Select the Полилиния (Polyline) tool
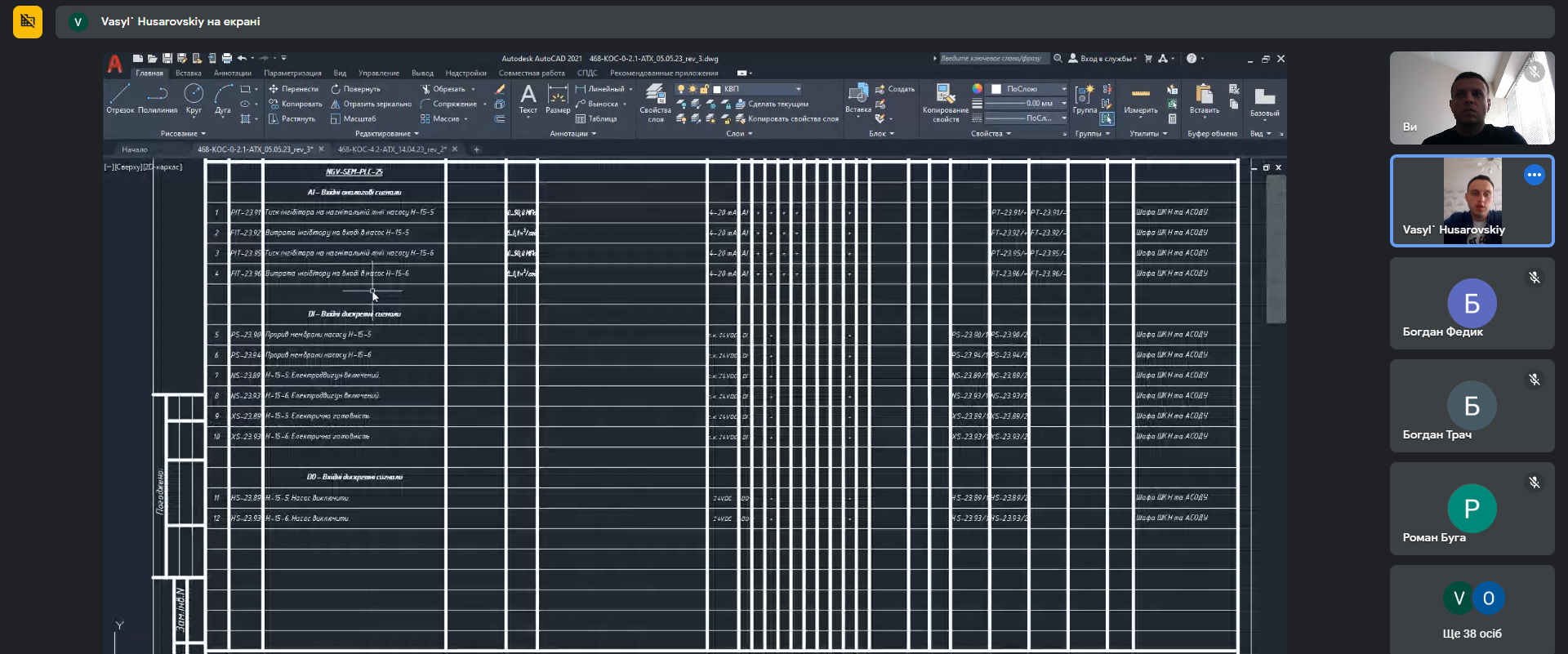This screenshot has width=1568, height=654. point(157,98)
